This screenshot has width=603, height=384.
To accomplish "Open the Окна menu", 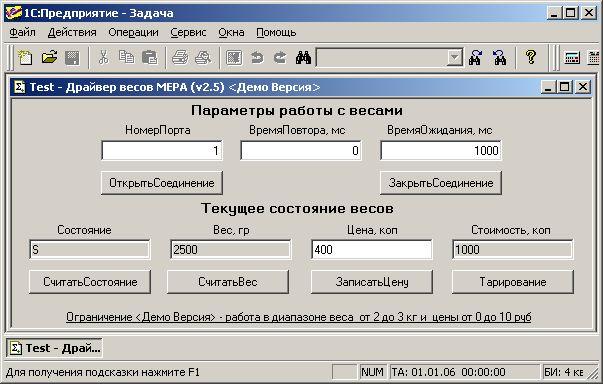I will (231, 32).
